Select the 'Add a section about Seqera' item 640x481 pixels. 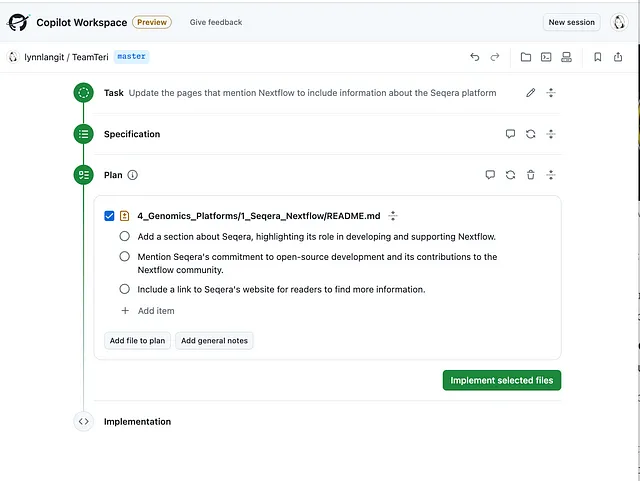point(124,236)
